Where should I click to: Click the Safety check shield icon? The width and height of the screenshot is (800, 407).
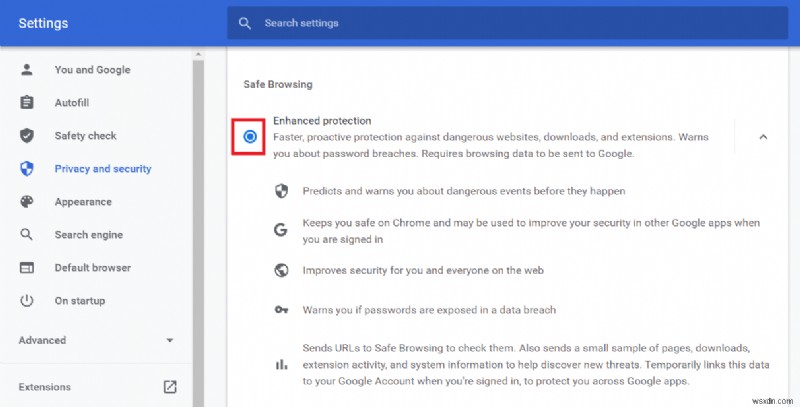(27, 136)
